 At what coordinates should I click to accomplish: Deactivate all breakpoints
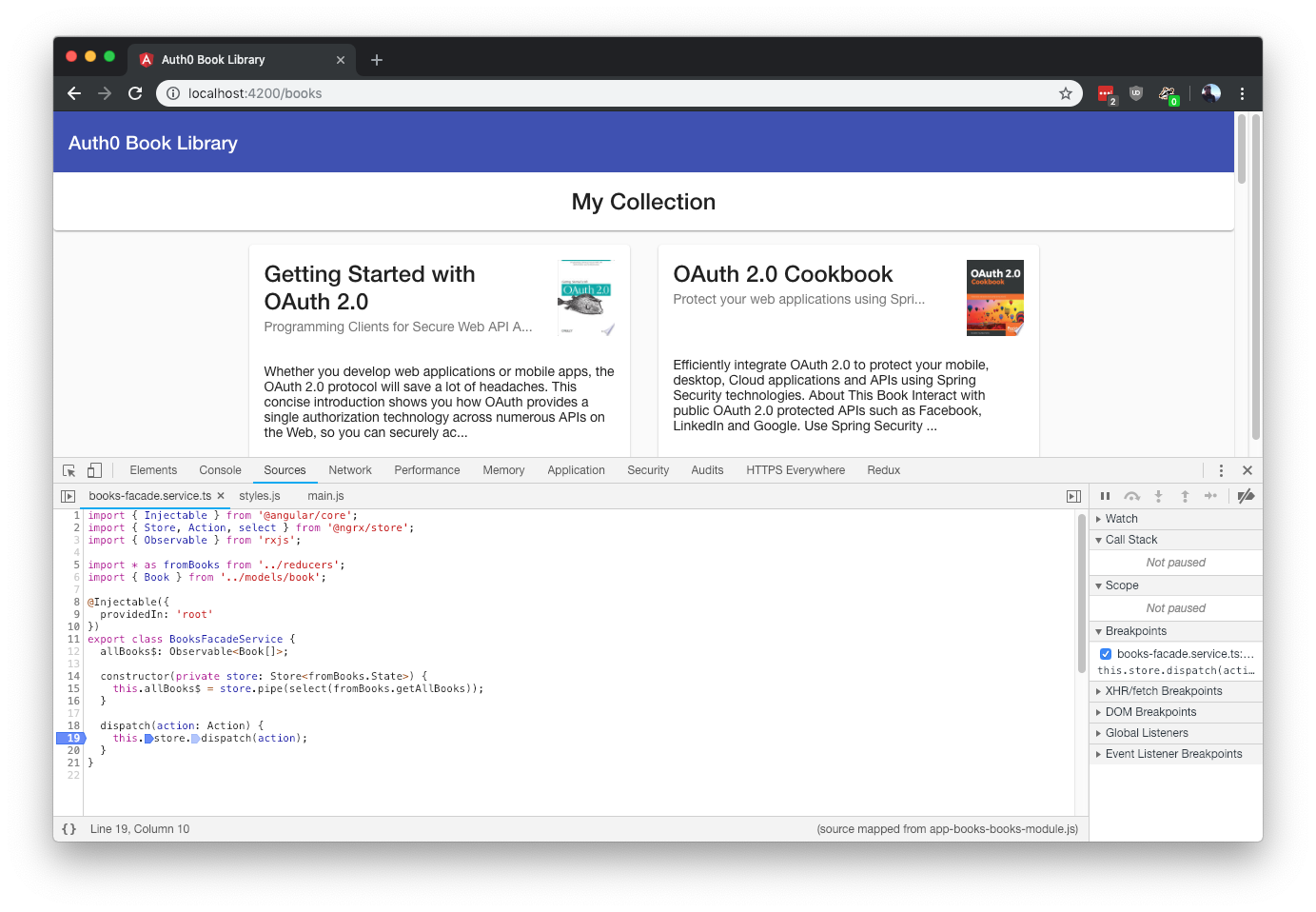tap(1246, 496)
